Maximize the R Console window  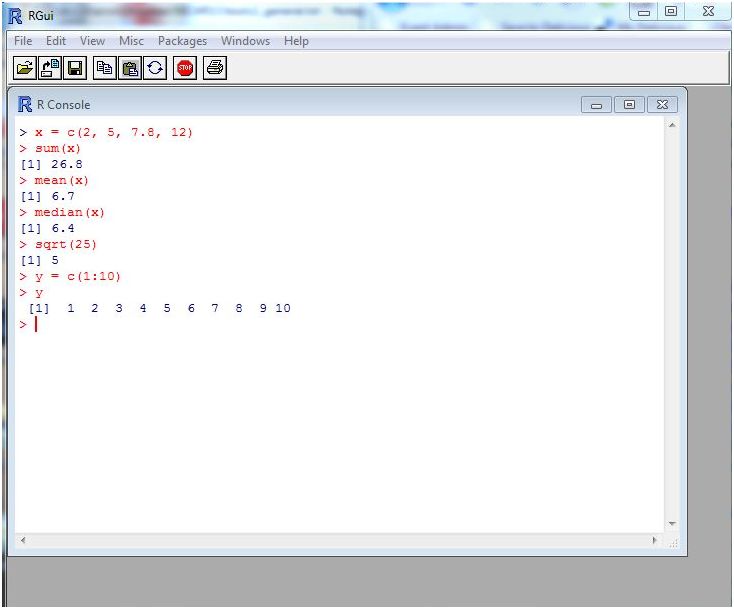pyautogui.click(x=629, y=105)
